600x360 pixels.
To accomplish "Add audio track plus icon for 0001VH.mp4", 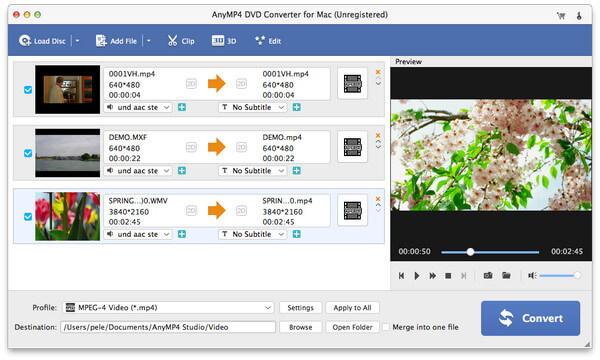I will tap(182, 108).
